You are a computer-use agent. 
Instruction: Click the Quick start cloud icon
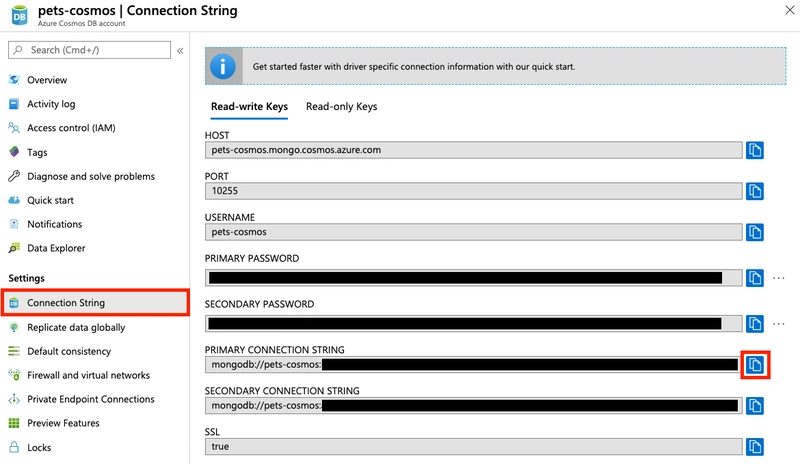14,200
